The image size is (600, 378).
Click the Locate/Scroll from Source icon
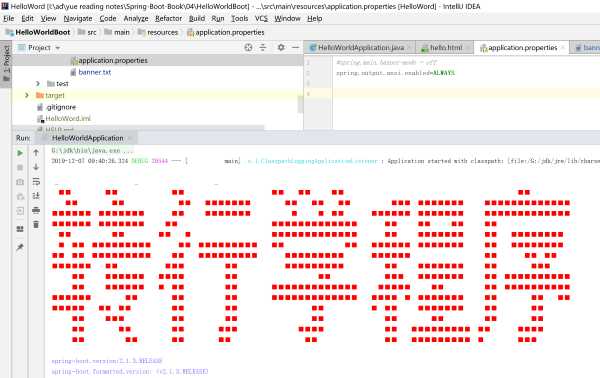pyautogui.click(x=248, y=47)
